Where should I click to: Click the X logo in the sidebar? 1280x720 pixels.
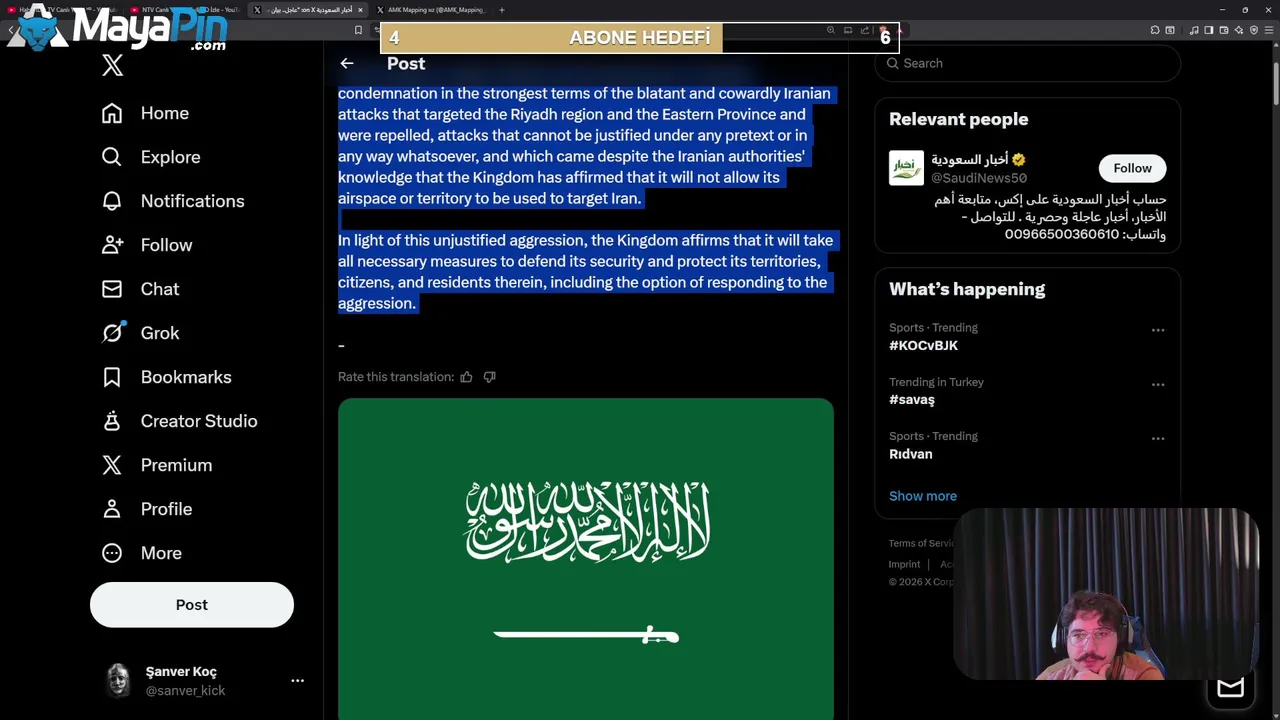[x=112, y=66]
